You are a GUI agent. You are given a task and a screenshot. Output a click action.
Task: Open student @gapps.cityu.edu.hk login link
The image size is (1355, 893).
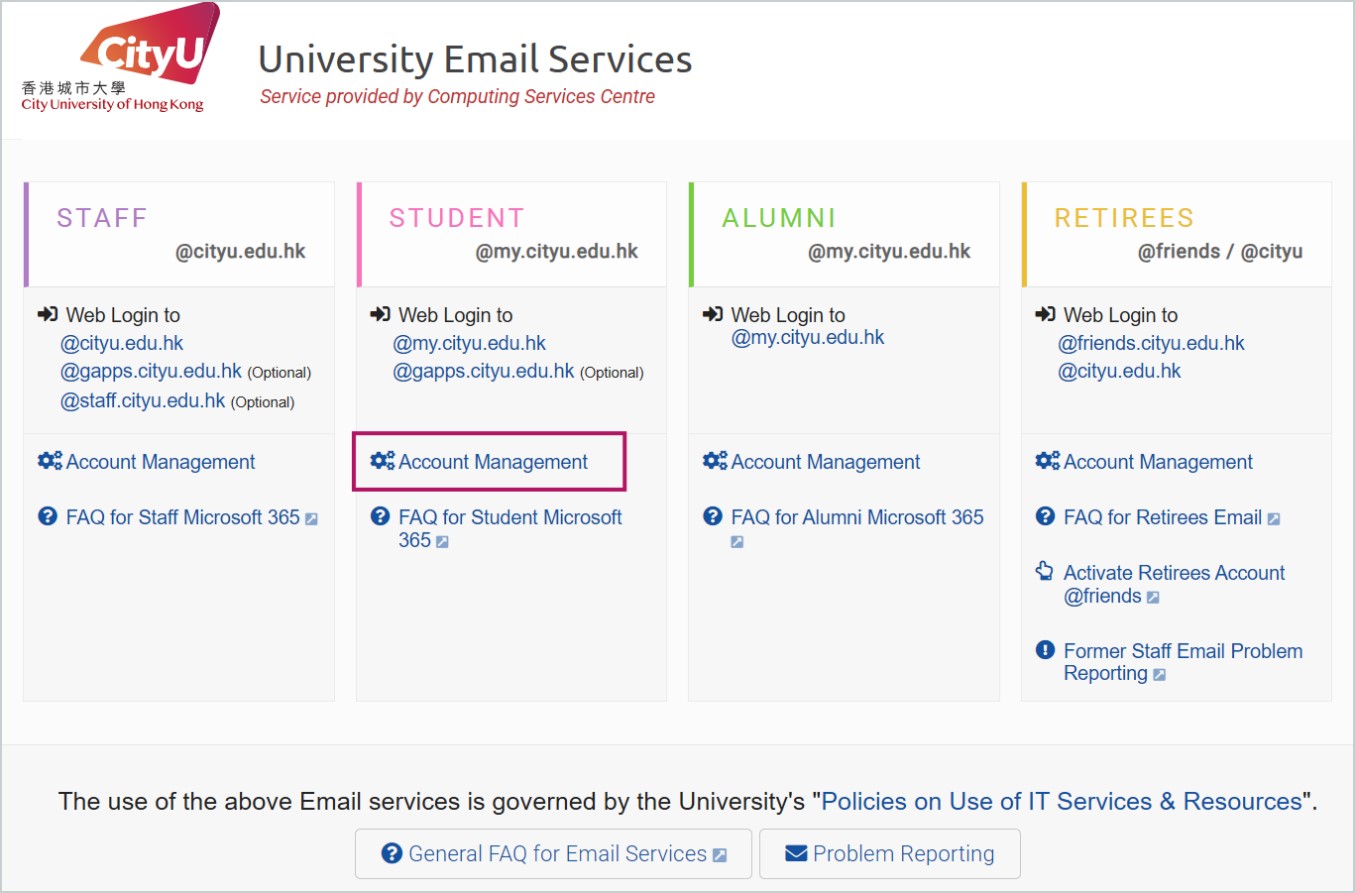point(483,371)
